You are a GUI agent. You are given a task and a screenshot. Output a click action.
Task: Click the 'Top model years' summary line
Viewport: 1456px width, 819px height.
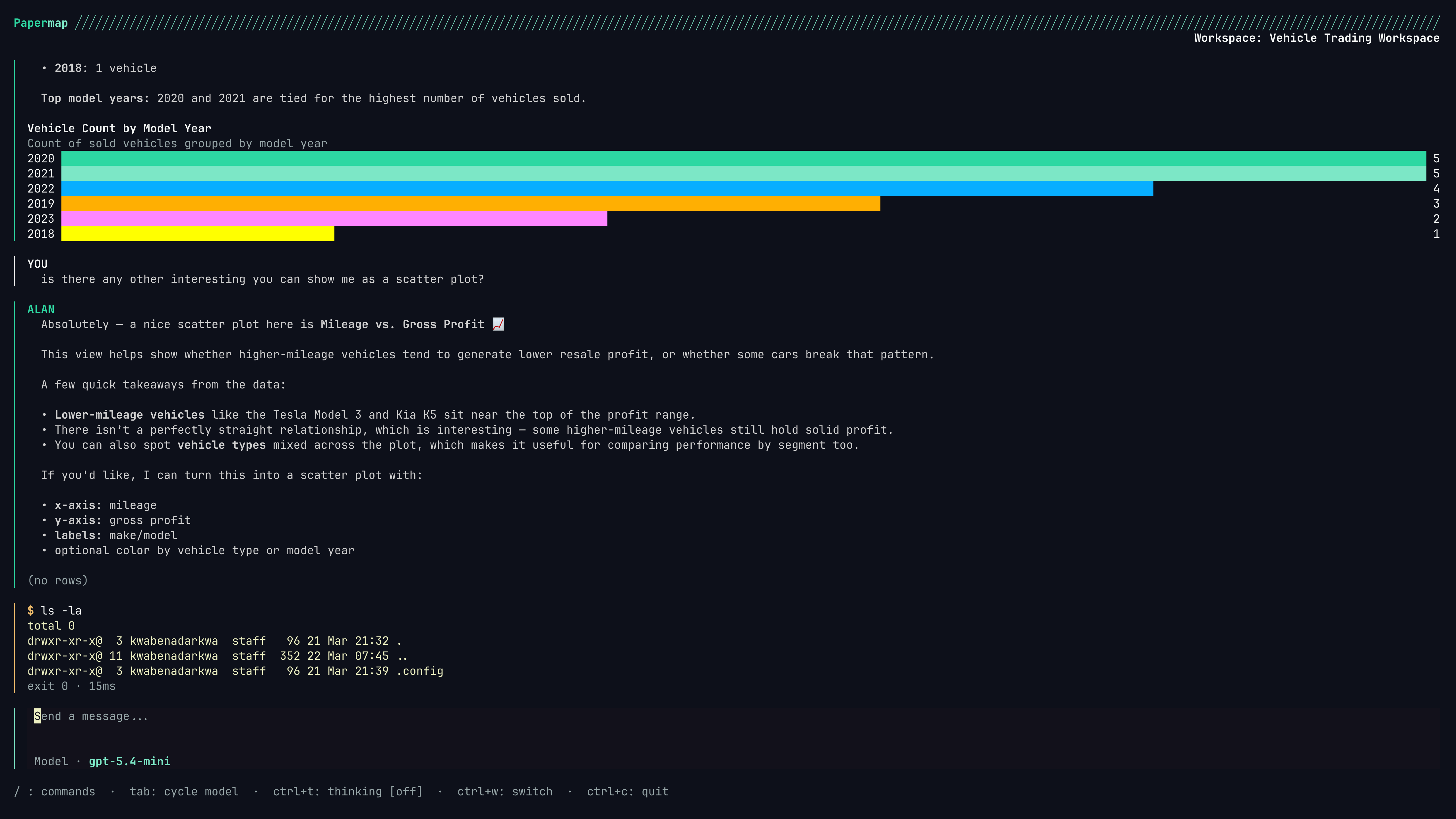(x=314, y=98)
